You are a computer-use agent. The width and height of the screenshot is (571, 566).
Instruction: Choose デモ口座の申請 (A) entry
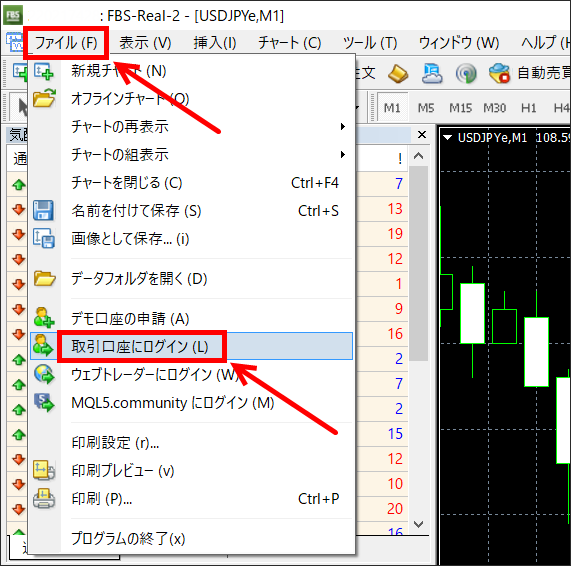[x=192, y=319]
